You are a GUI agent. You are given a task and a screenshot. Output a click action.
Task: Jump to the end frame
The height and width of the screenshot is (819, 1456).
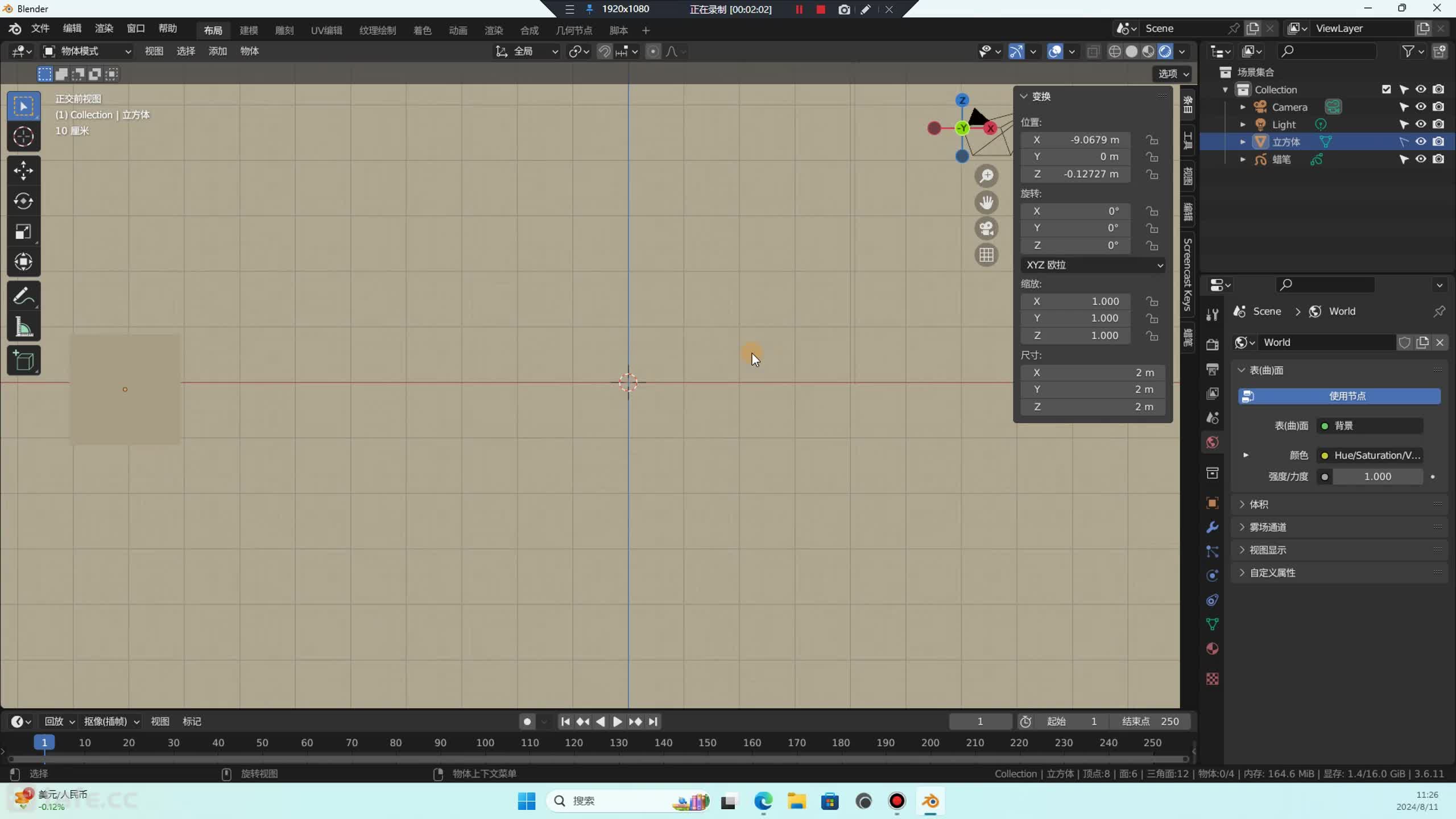tap(653, 722)
